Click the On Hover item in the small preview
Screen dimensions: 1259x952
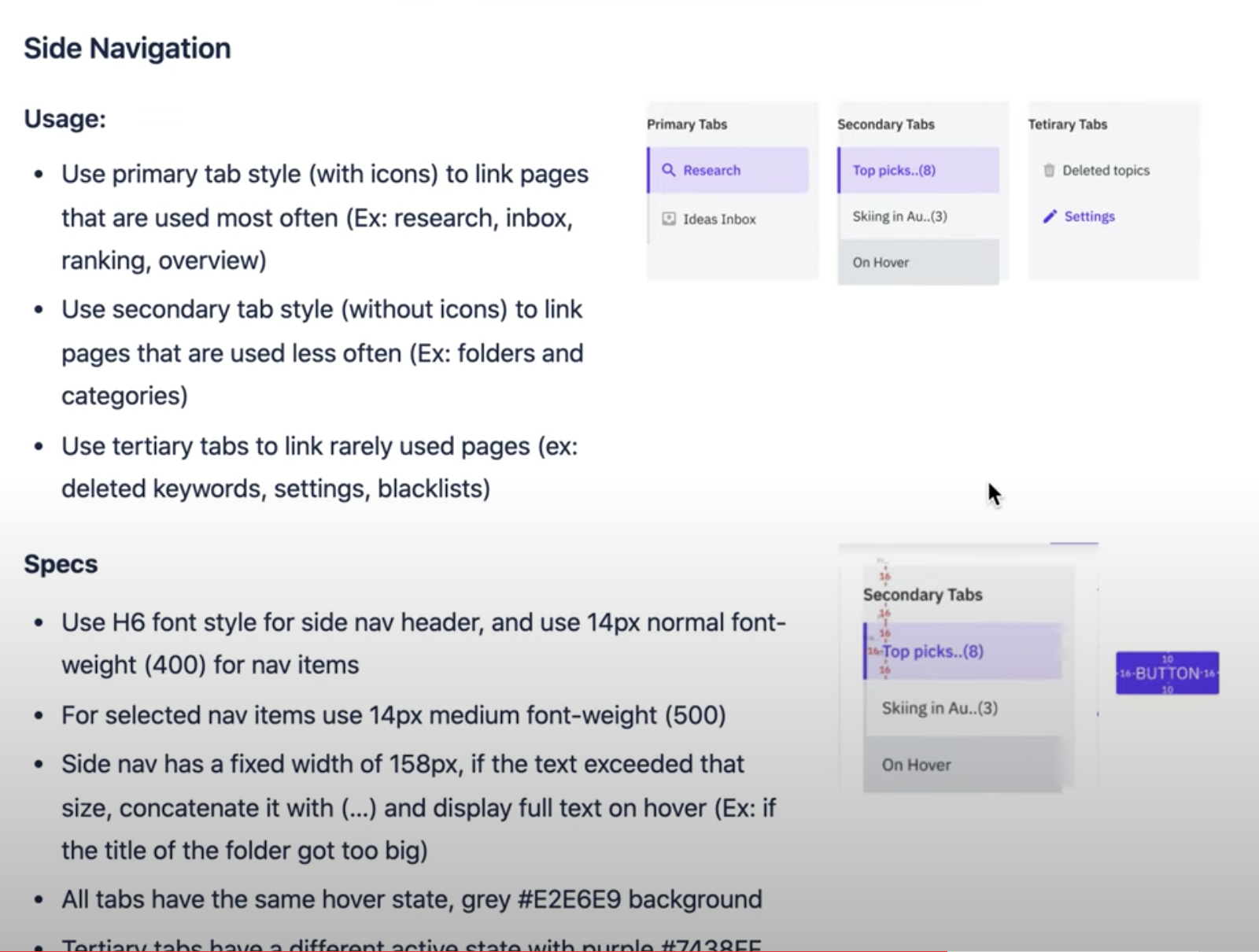(x=881, y=262)
